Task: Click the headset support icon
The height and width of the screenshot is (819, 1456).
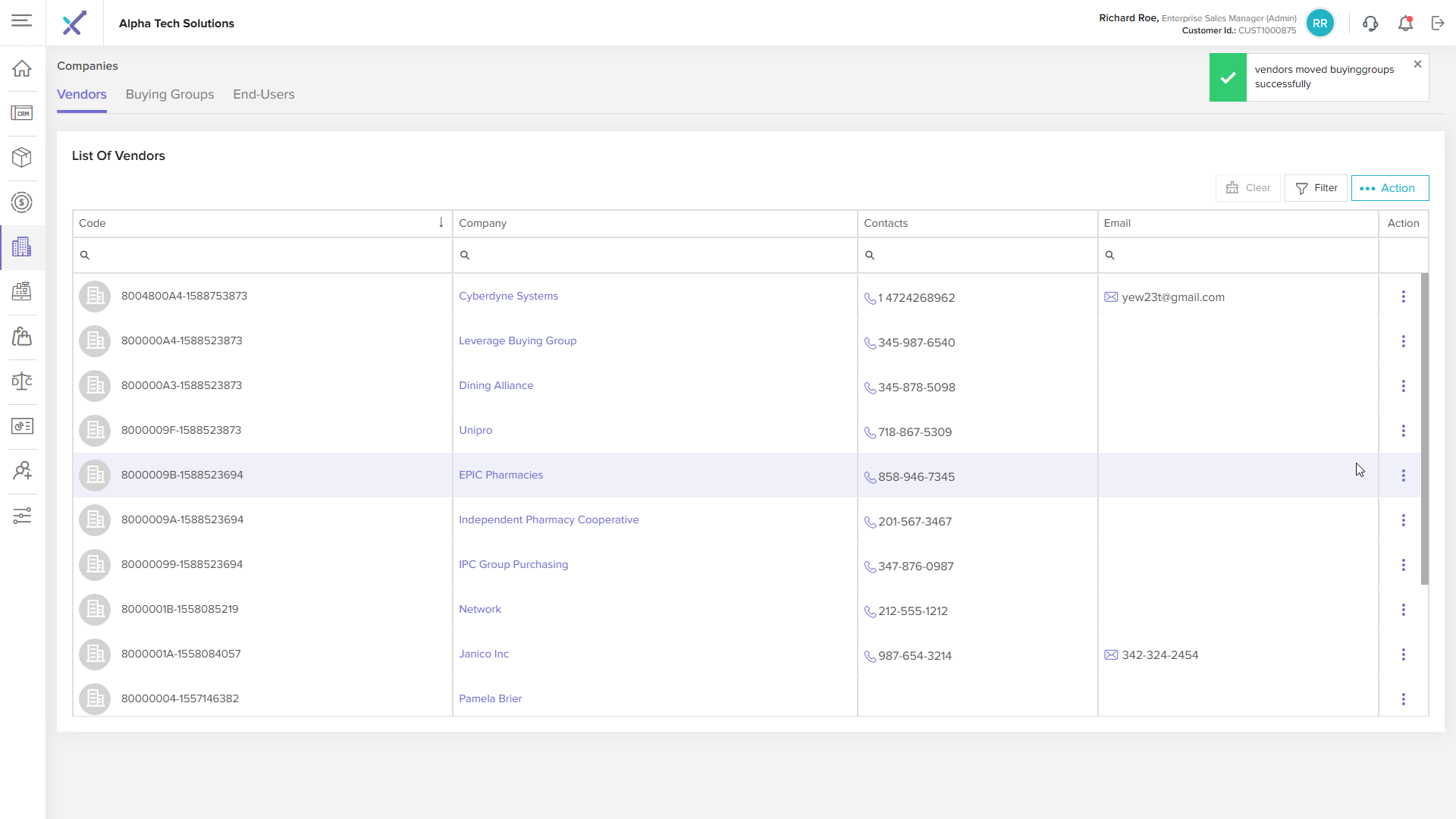Action: (1370, 24)
